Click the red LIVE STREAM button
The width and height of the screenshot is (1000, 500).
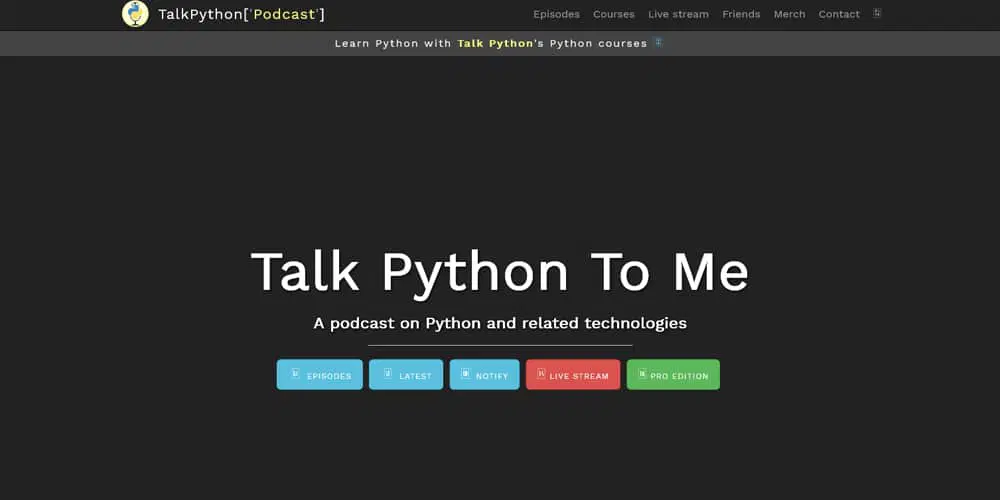[x=573, y=374]
